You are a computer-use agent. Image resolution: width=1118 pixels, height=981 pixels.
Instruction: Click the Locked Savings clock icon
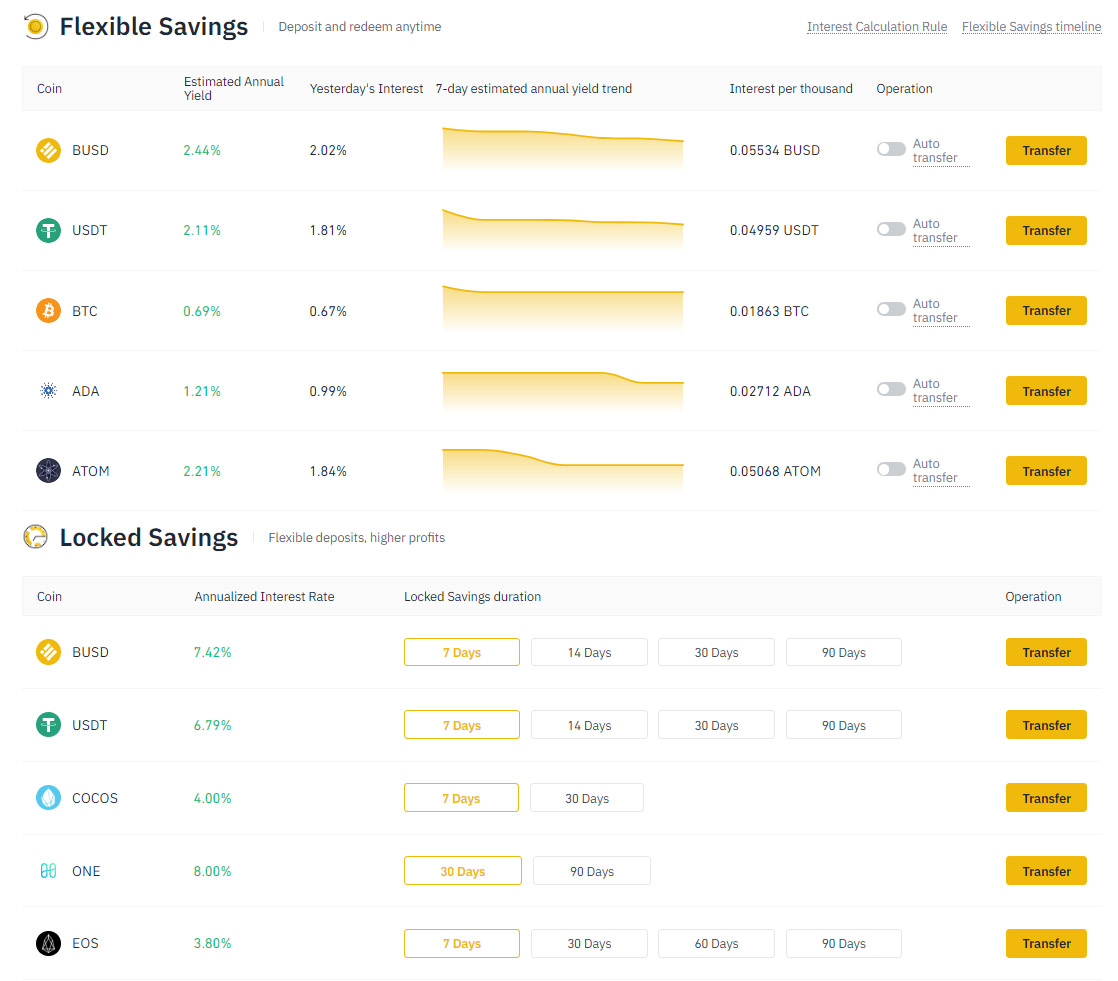coord(36,536)
